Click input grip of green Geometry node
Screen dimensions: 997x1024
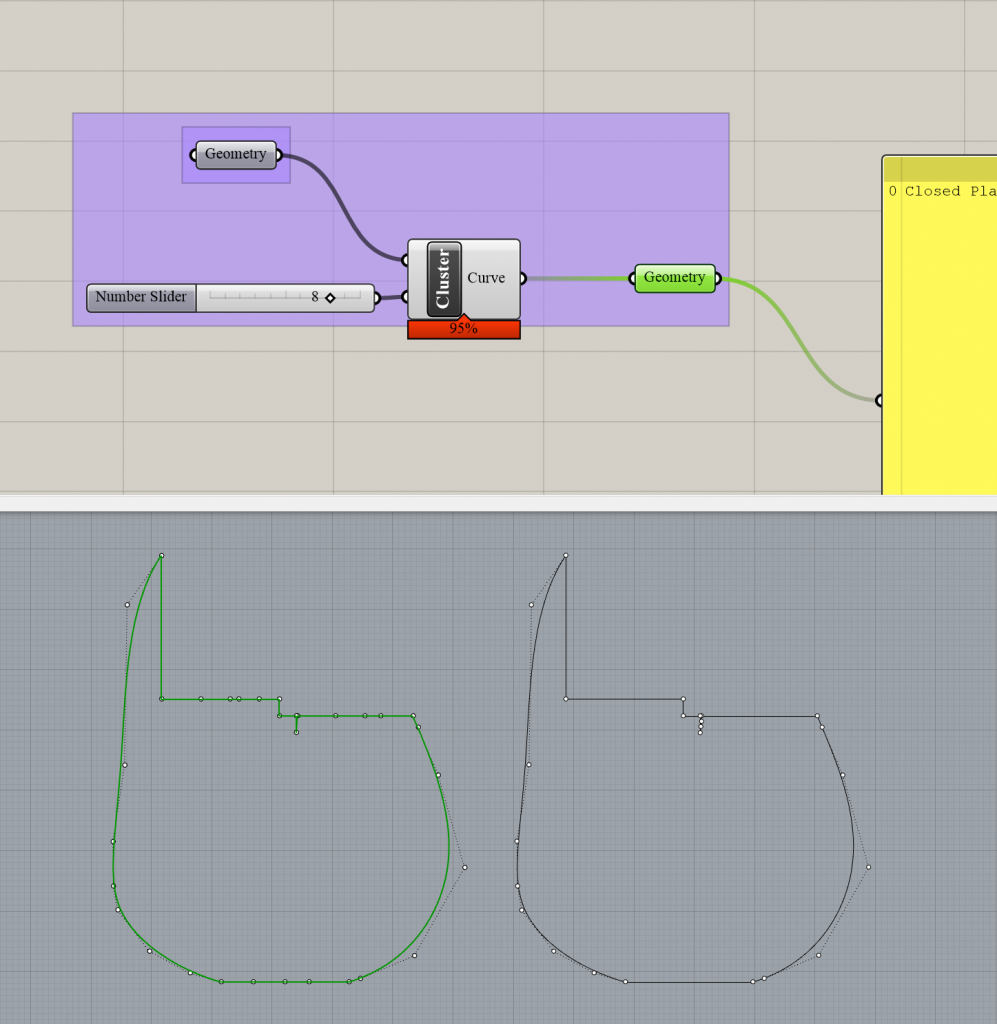pyautogui.click(x=632, y=279)
